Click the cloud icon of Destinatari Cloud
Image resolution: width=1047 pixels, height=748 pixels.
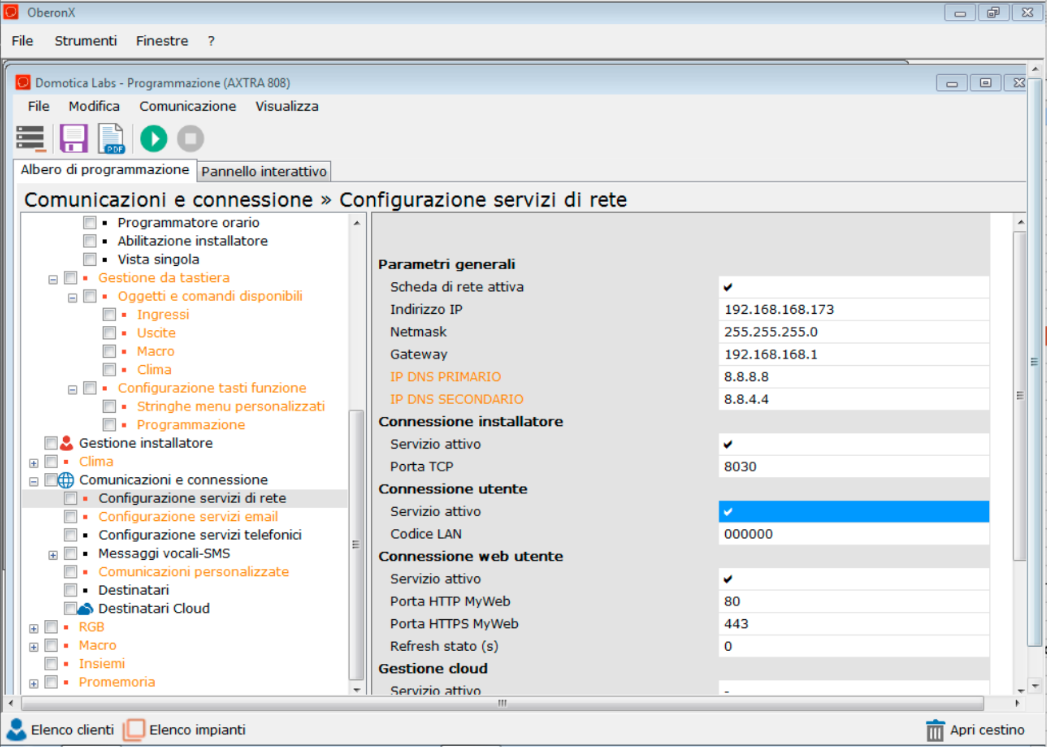(x=85, y=608)
